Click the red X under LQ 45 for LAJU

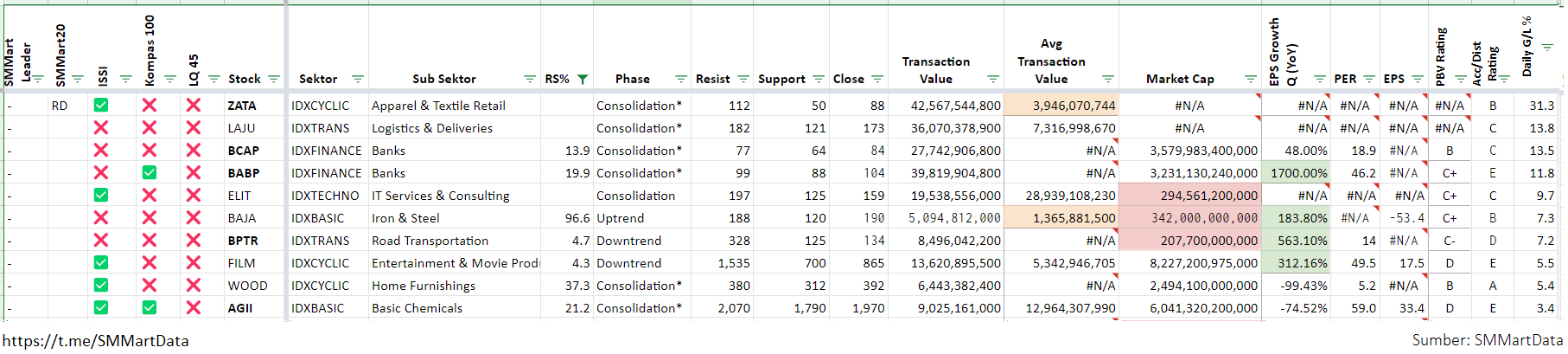pos(193,127)
